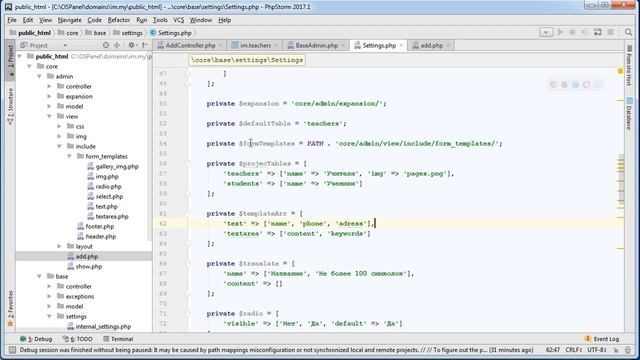Open the Event Log tool window
640x360 pixels.
pyautogui.click(x=602, y=339)
